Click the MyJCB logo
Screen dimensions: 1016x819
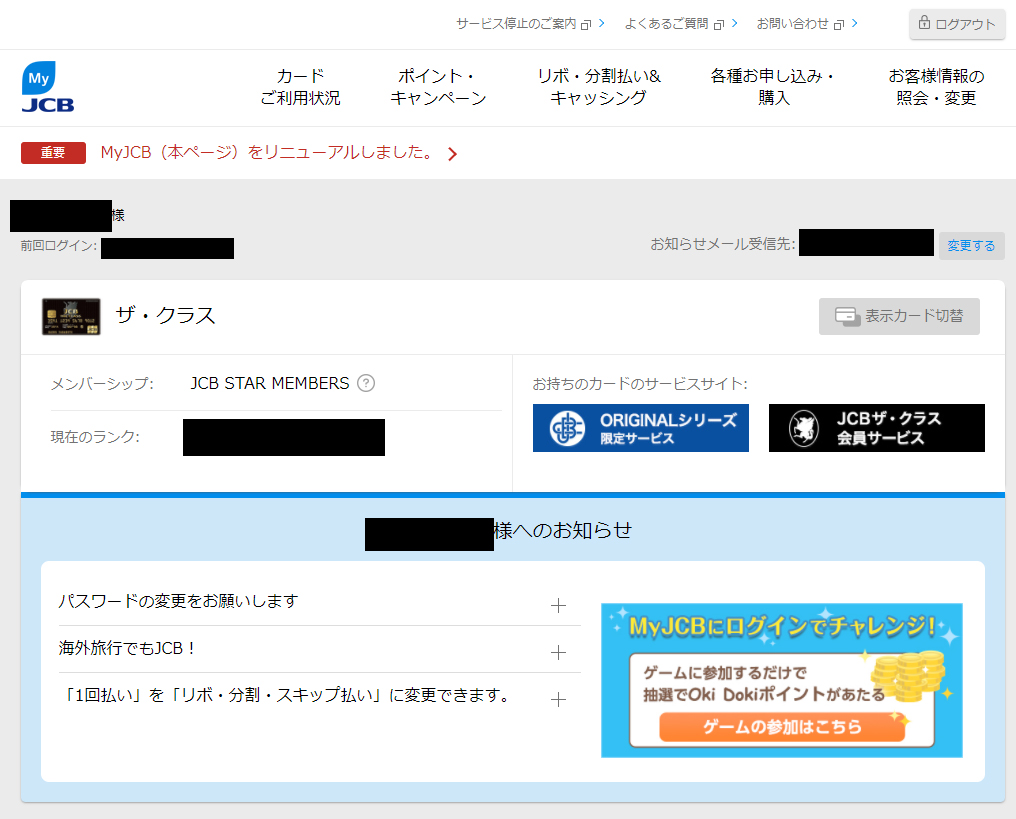click(48, 87)
